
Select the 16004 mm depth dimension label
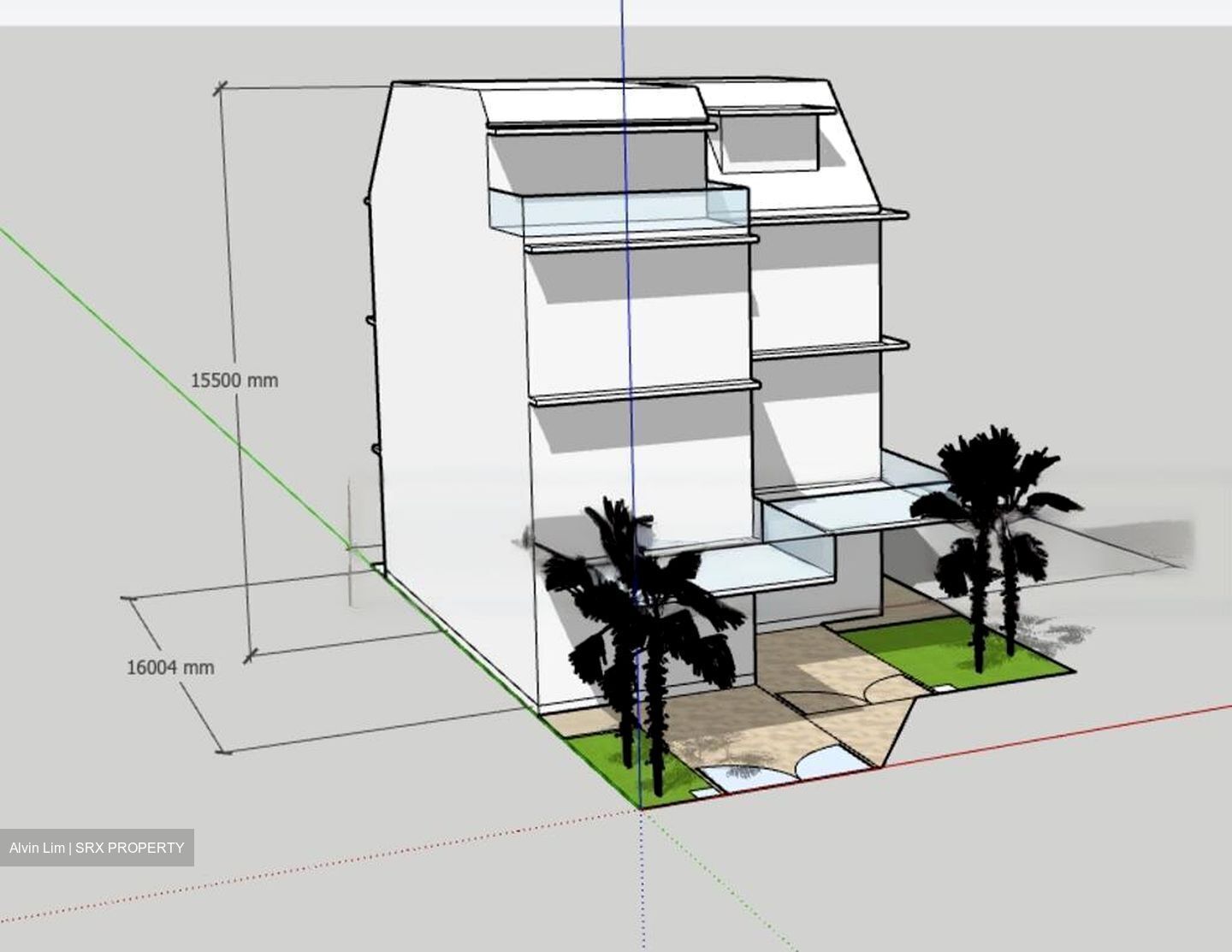coord(170,667)
